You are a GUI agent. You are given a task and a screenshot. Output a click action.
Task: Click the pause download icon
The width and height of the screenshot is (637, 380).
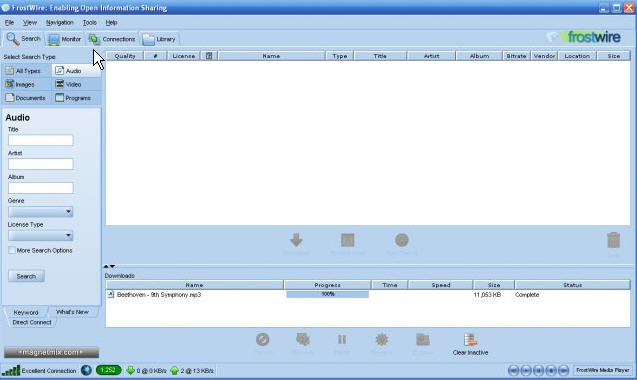pyautogui.click(x=342, y=339)
